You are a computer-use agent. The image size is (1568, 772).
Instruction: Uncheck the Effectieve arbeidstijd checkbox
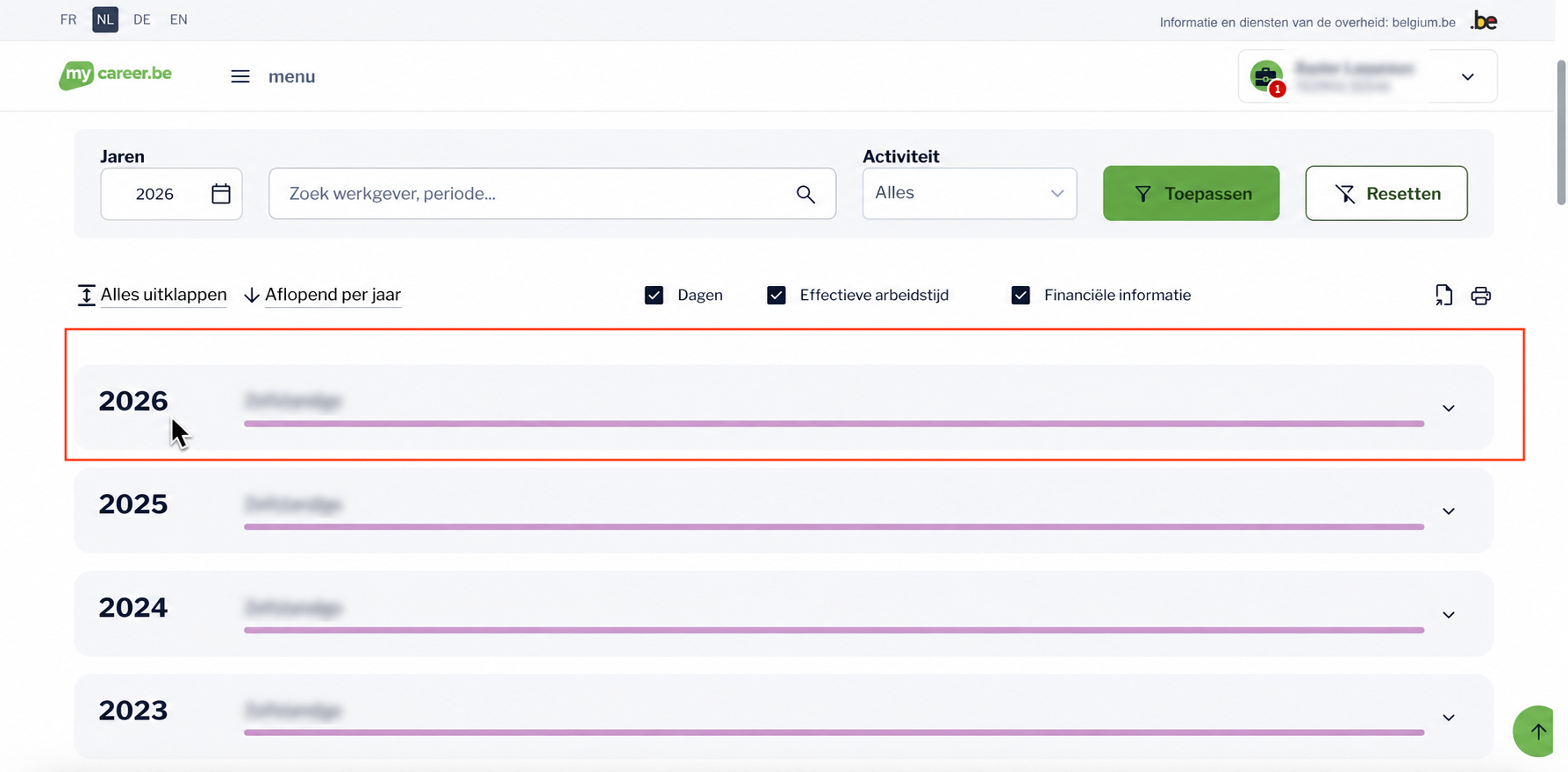[x=777, y=296]
